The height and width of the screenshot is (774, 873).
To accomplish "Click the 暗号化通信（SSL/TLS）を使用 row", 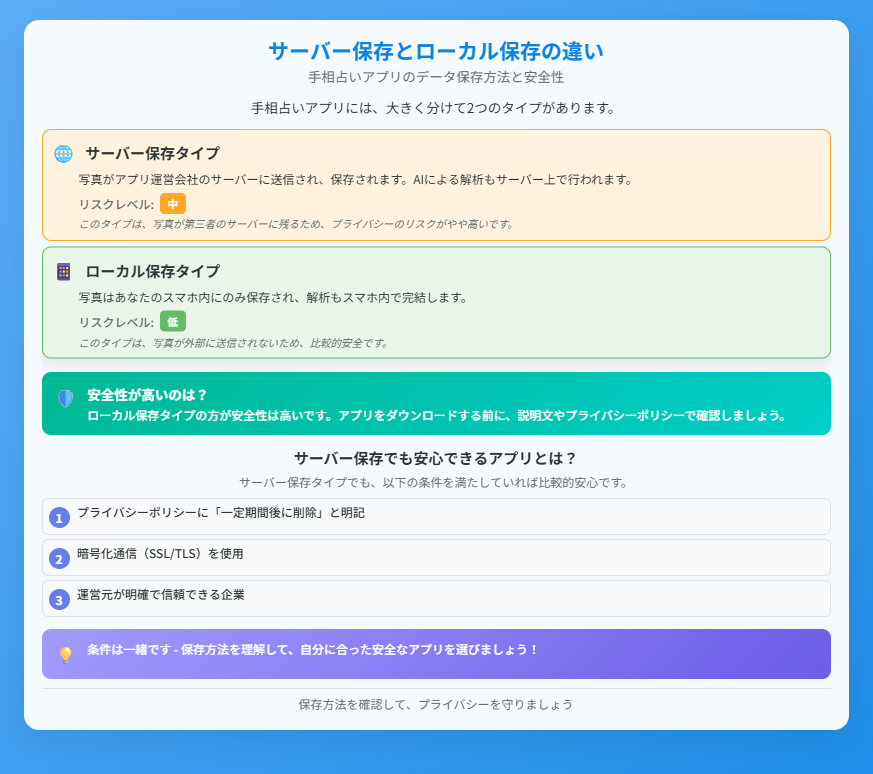I will point(436,557).
